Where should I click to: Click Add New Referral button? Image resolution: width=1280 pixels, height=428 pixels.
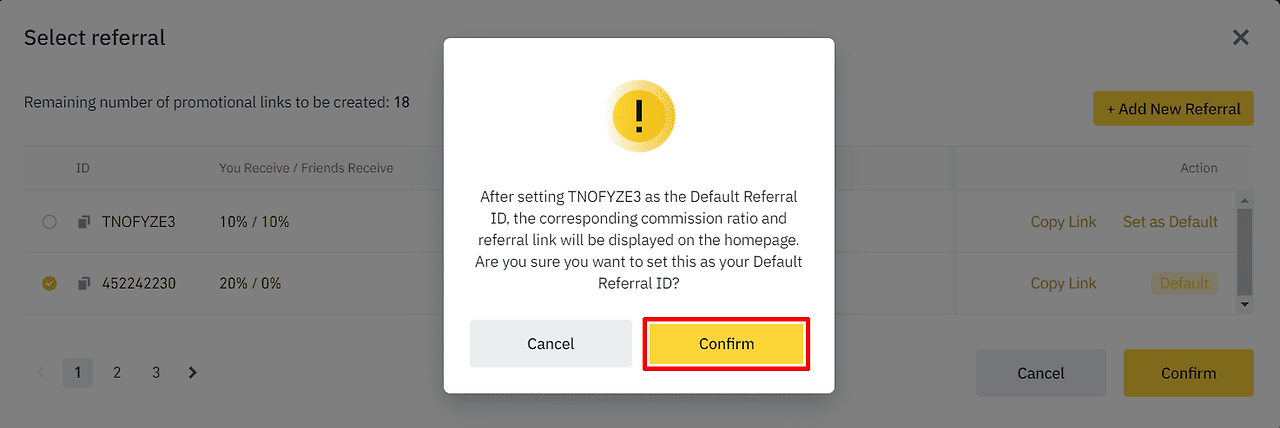tap(1173, 109)
